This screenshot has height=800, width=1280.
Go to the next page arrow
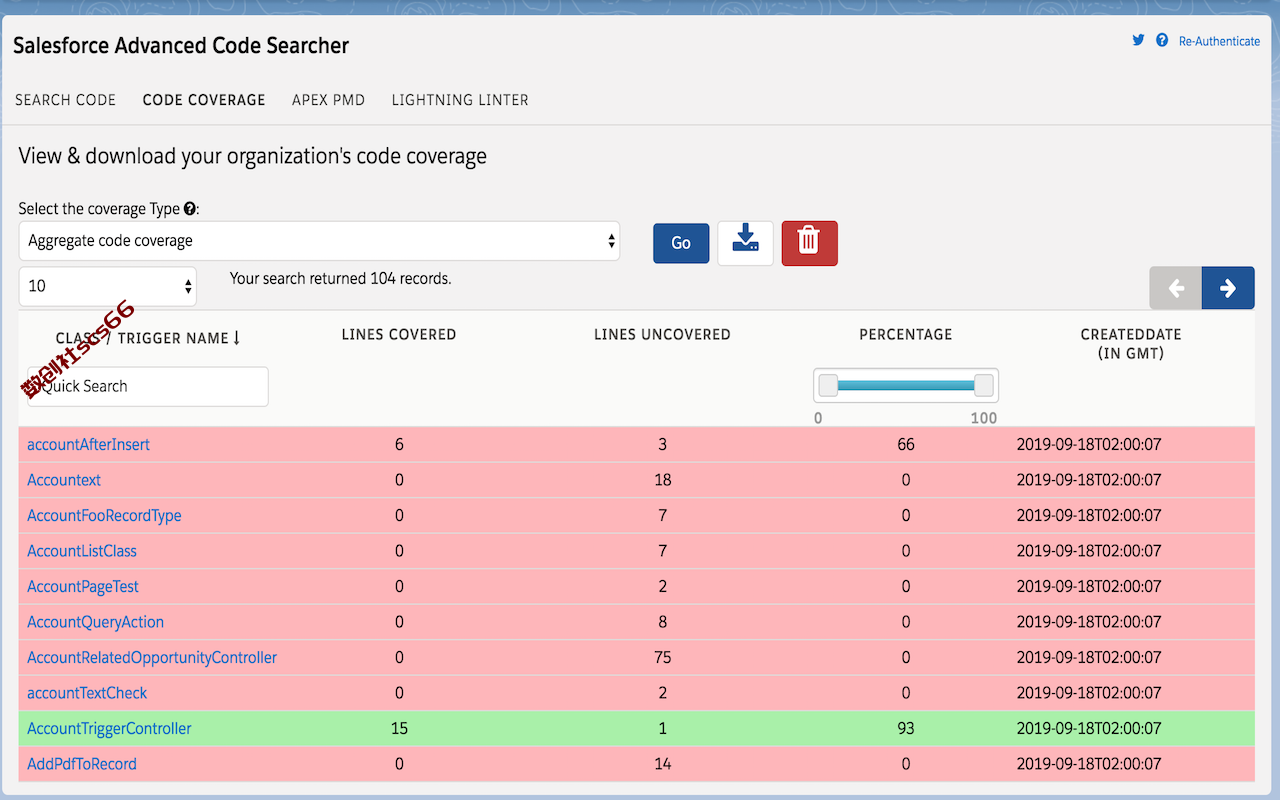[x=1228, y=288]
